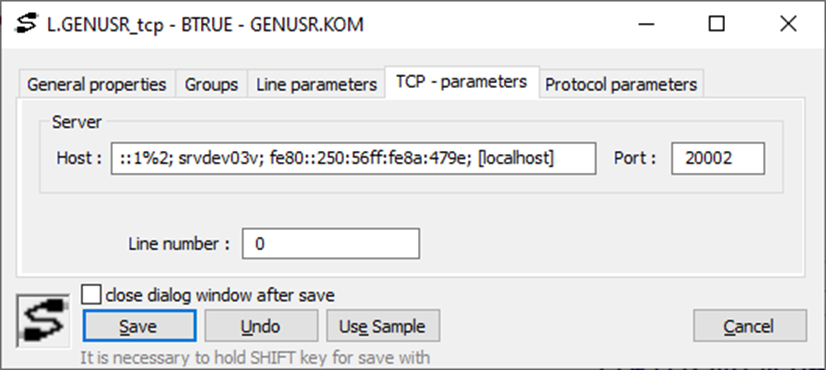The height and width of the screenshot is (370, 826).
Task: Focus the Host address input field
Action: click(x=353, y=158)
